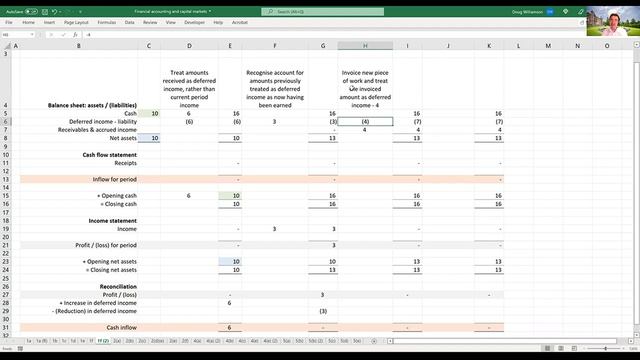Image resolution: width=640 pixels, height=360 pixels.
Task: Open sheet tab 2(a)
Action: pos(117,341)
